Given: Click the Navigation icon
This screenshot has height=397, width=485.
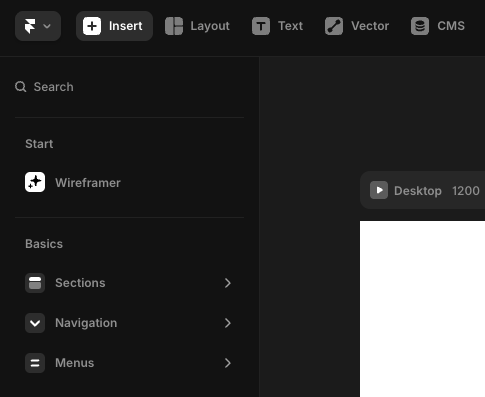Looking at the screenshot, I should point(35,323).
